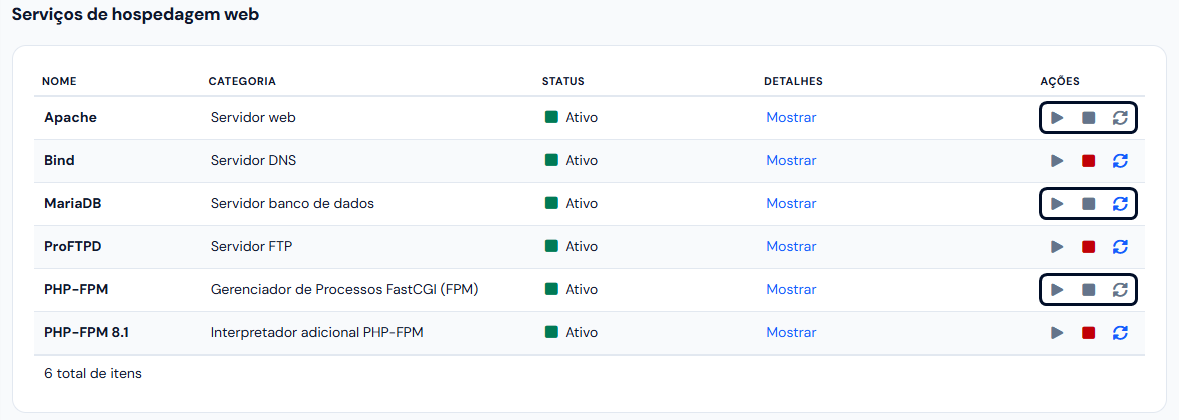Start the PHP-FPM process manager service

[x=1057, y=290]
